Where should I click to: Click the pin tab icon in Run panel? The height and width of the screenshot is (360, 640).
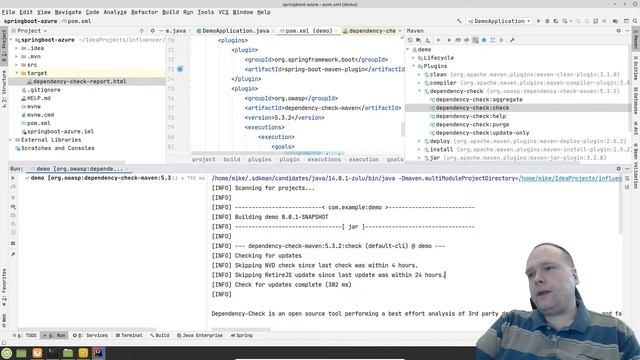(13, 254)
